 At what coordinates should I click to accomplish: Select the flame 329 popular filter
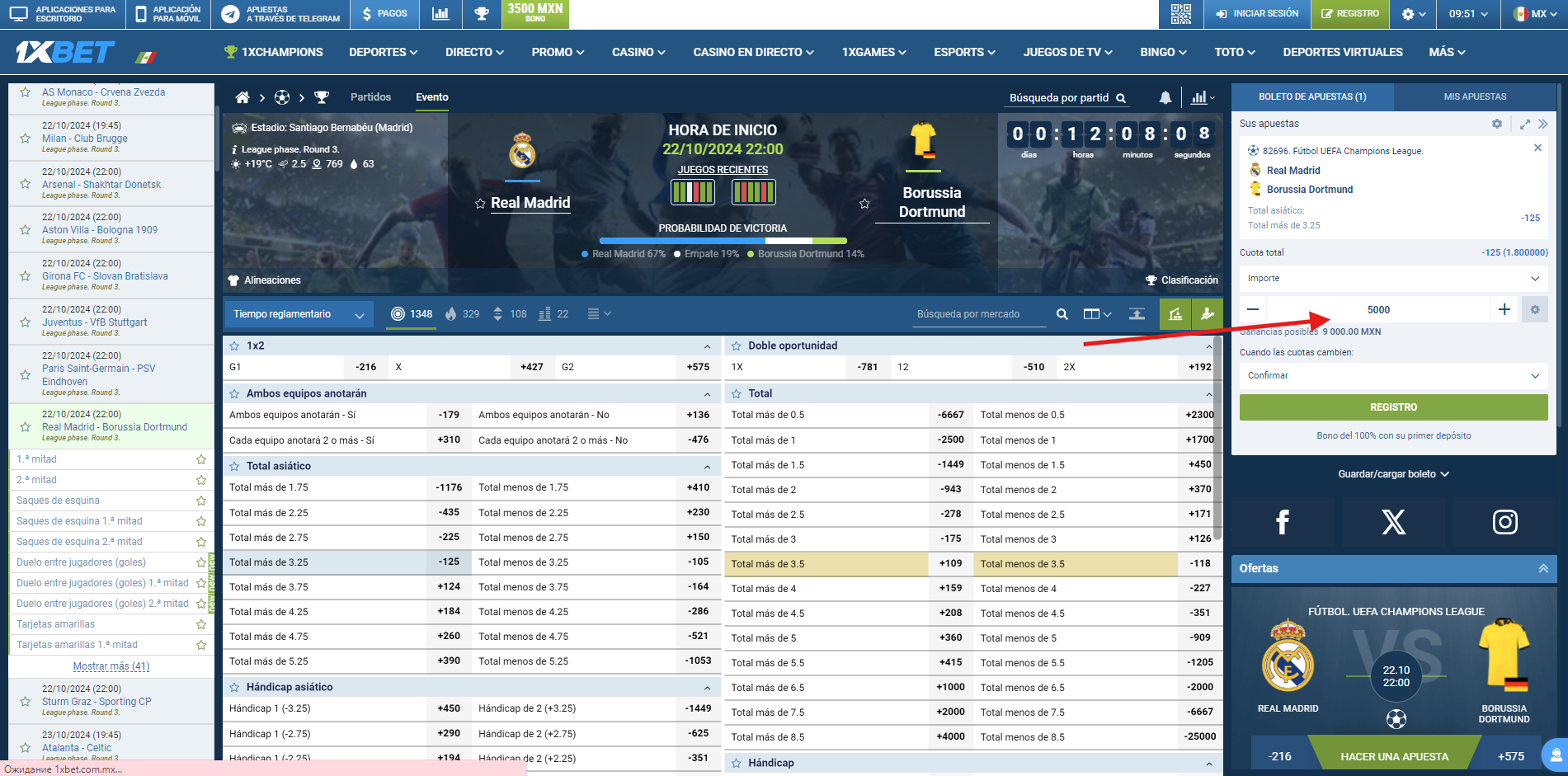pos(462,314)
